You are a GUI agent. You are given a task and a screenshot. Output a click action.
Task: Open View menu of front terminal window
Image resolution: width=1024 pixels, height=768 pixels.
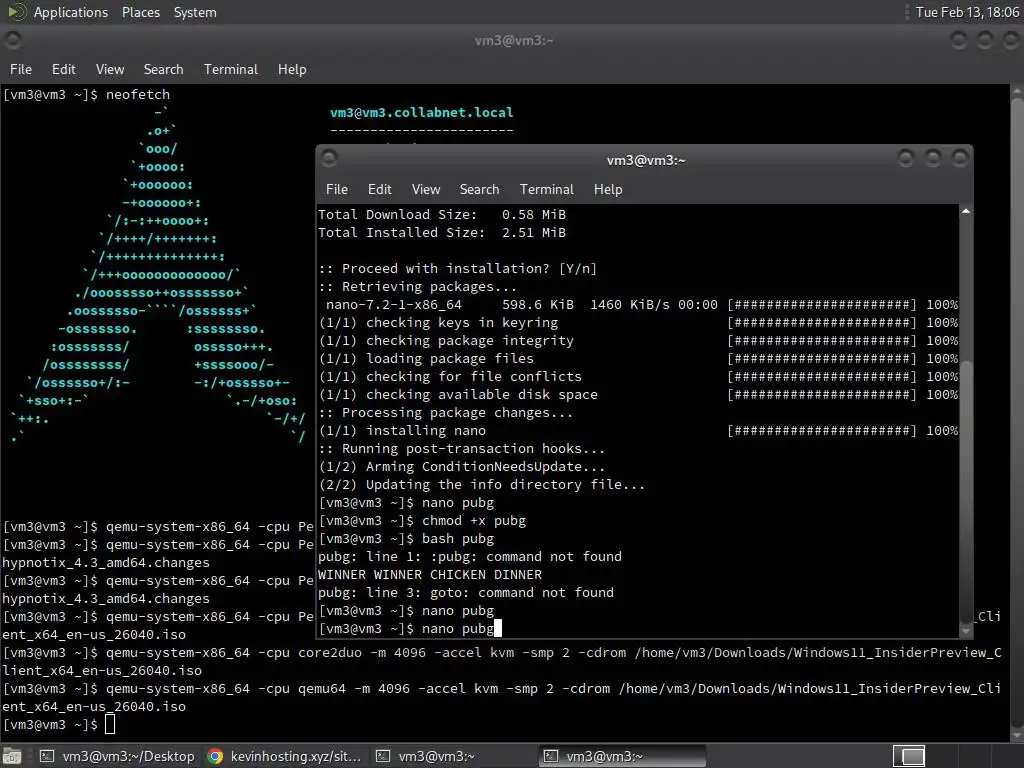(426, 189)
